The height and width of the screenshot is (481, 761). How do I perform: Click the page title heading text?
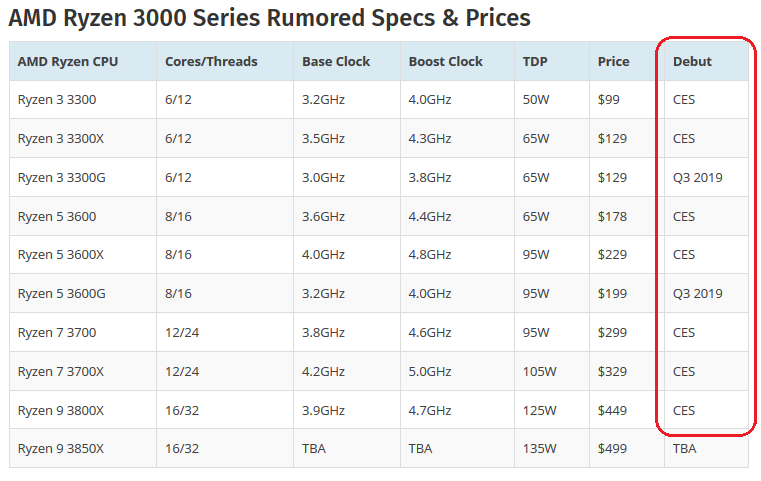coord(270,18)
